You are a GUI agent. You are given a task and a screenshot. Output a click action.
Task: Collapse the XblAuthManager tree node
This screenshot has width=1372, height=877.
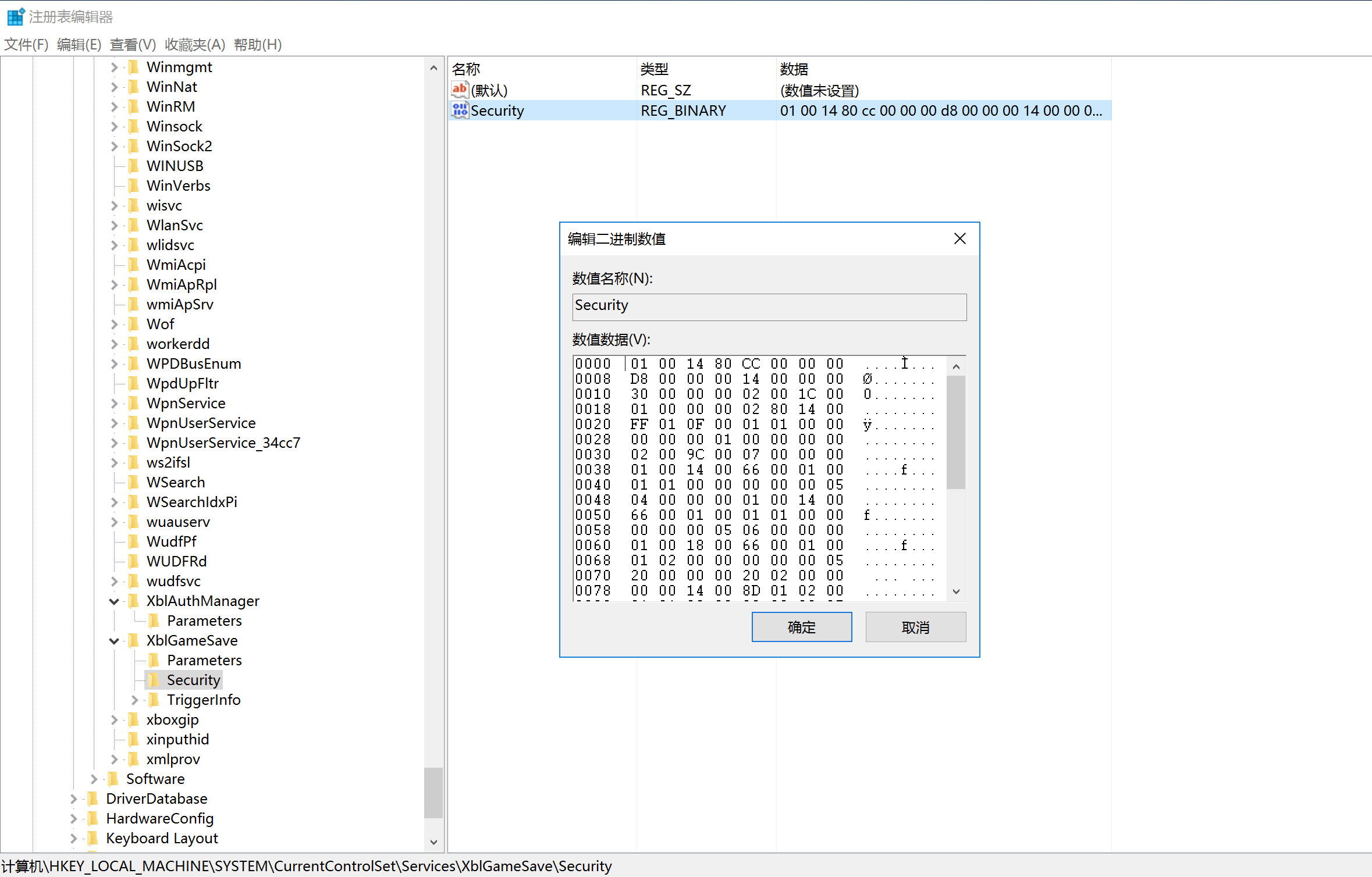(x=114, y=601)
